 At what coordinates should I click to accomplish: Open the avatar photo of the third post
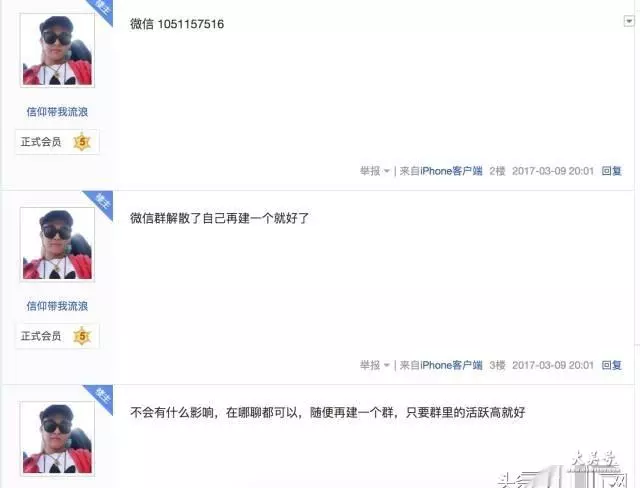coord(58,439)
